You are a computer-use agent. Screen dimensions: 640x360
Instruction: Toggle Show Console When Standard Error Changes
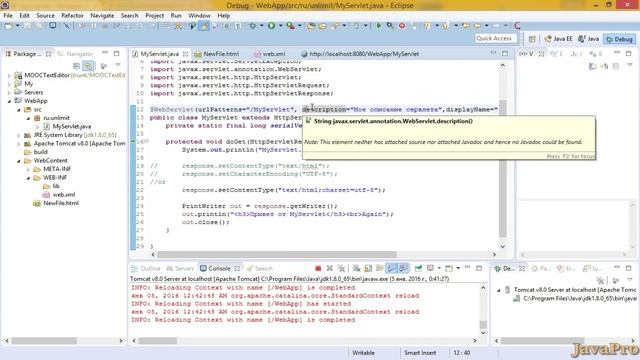[403, 268]
